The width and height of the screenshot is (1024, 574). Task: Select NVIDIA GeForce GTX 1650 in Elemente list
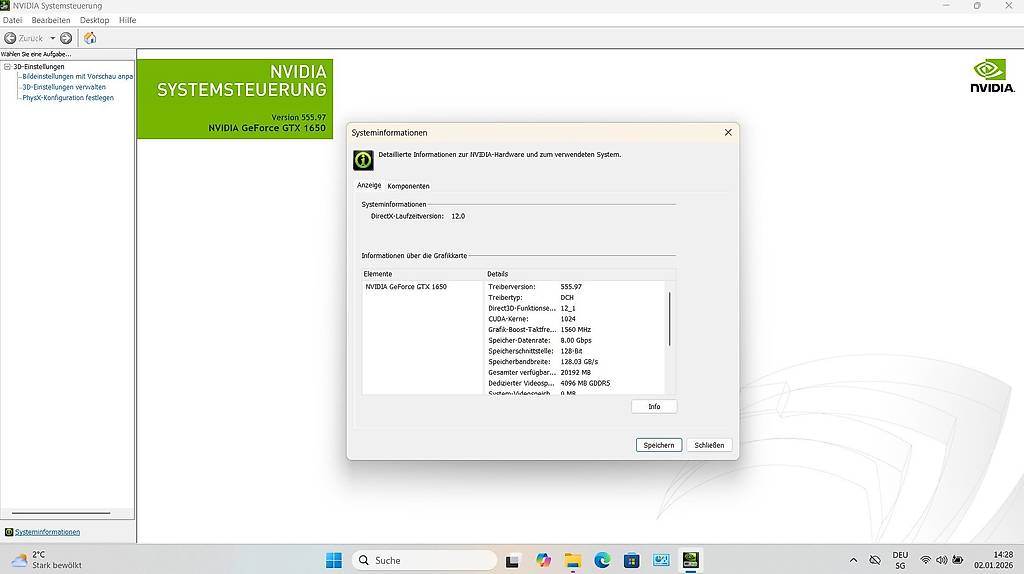point(406,287)
